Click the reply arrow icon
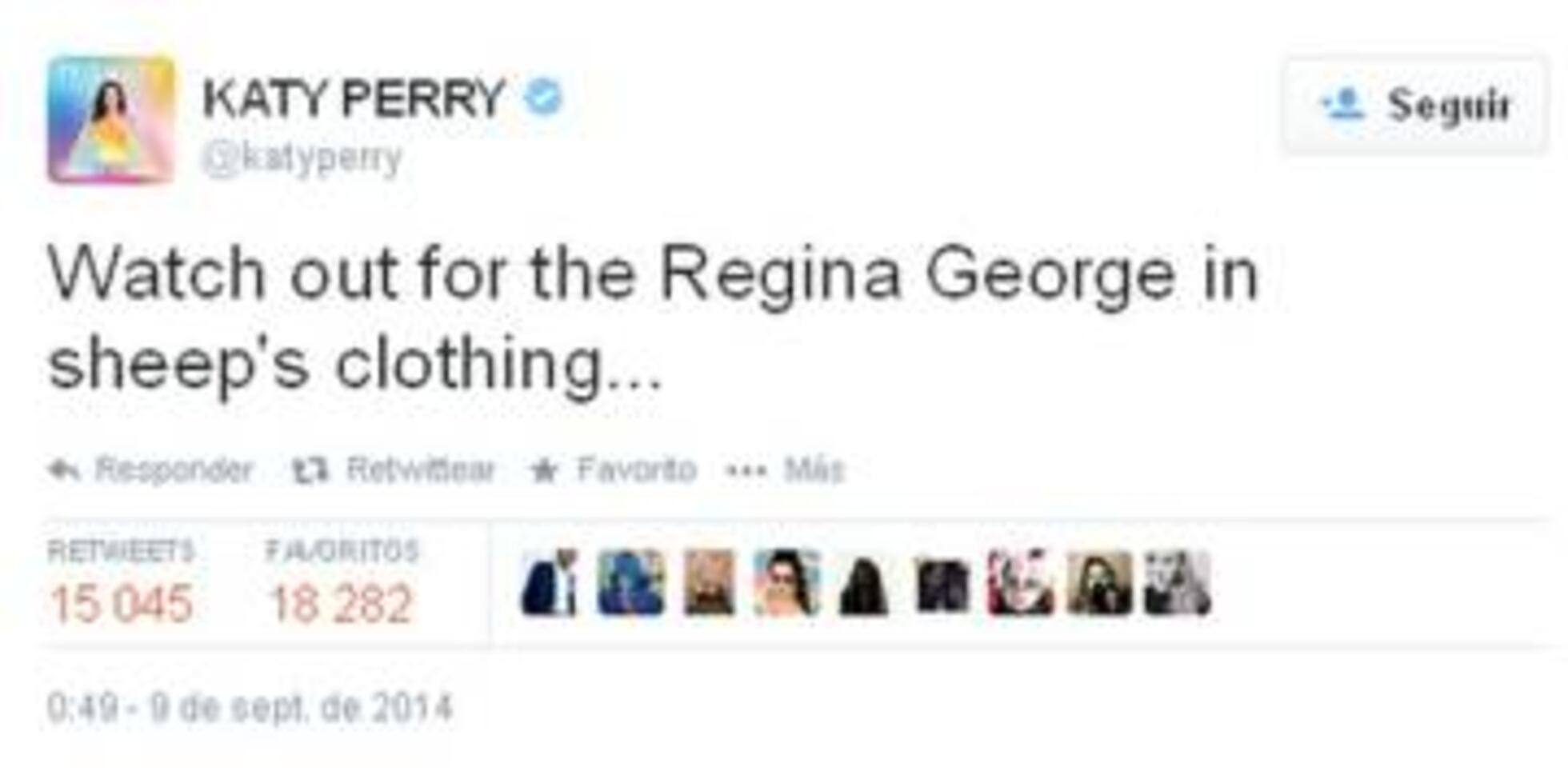The height and width of the screenshot is (775, 1568). [64, 469]
